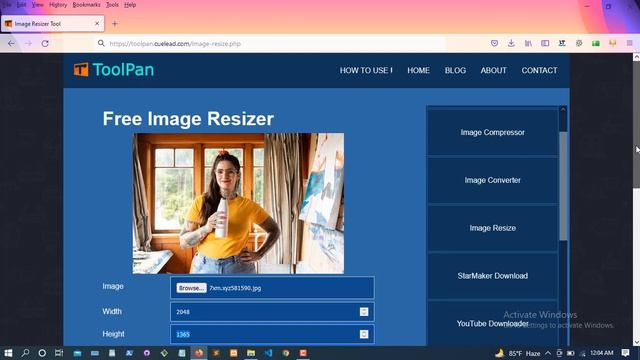Open Sublime Text from taskbar
The image size is (640, 360).
pyautogui.click(x=216, y=353)
